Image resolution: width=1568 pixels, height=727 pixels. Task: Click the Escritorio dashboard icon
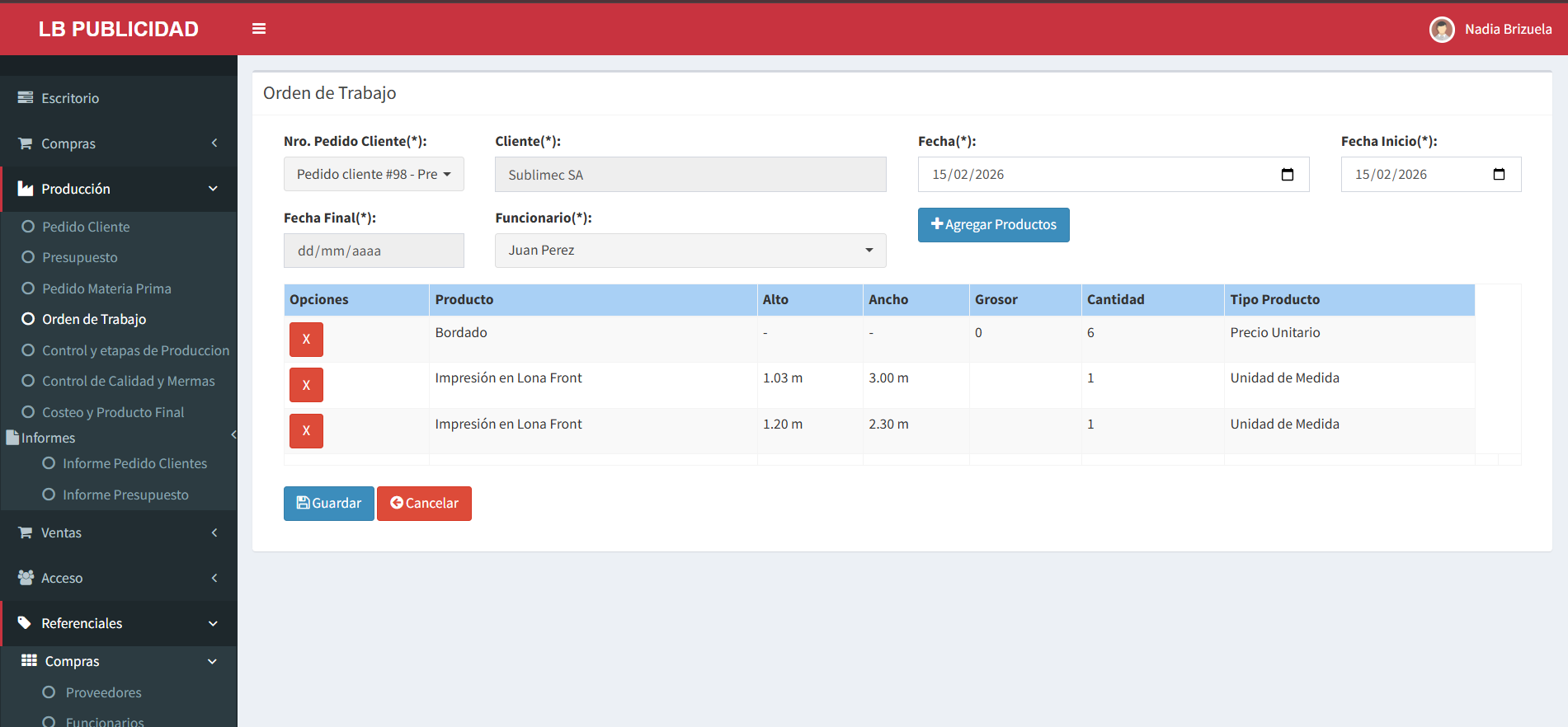26,98
